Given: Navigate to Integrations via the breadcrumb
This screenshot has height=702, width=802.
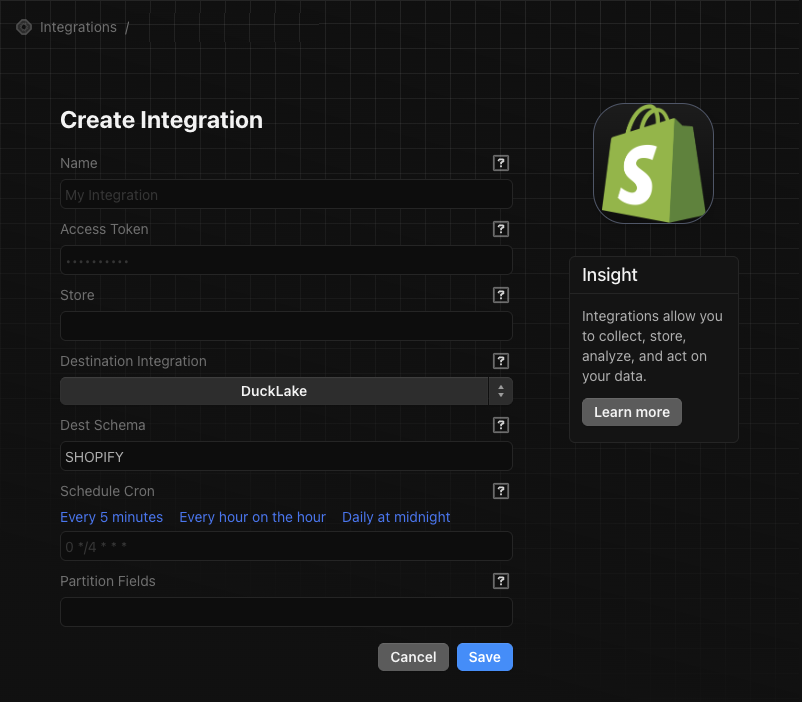Looking at the screenshot, I should click(78, 27).
